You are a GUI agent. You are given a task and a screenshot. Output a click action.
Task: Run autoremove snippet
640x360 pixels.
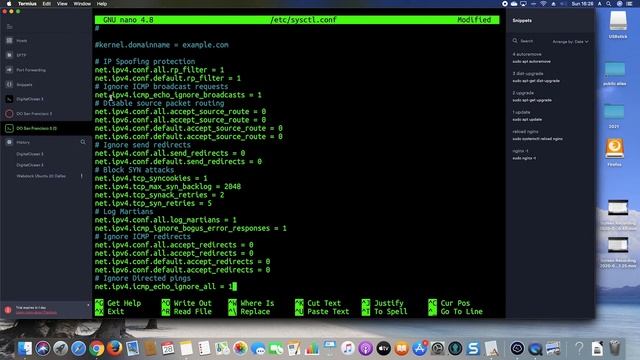tap(531, 58)
